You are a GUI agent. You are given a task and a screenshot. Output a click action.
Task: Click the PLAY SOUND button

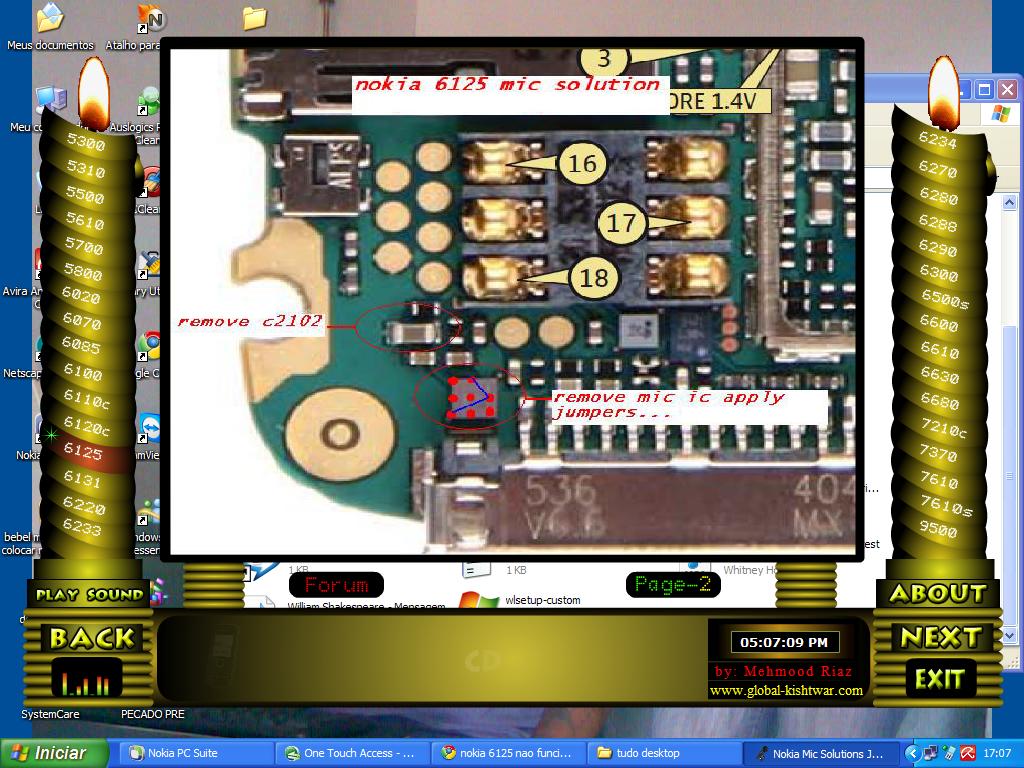click(89, 594)
